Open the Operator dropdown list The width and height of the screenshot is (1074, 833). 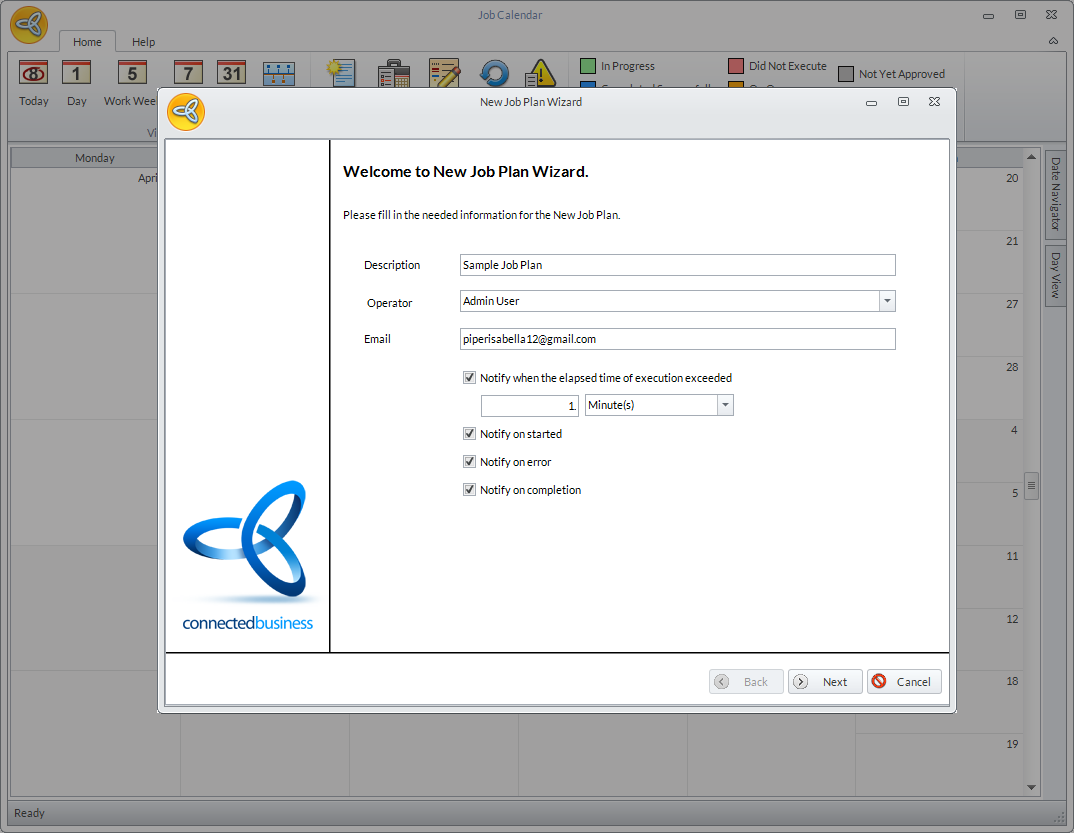click(887, 301)
